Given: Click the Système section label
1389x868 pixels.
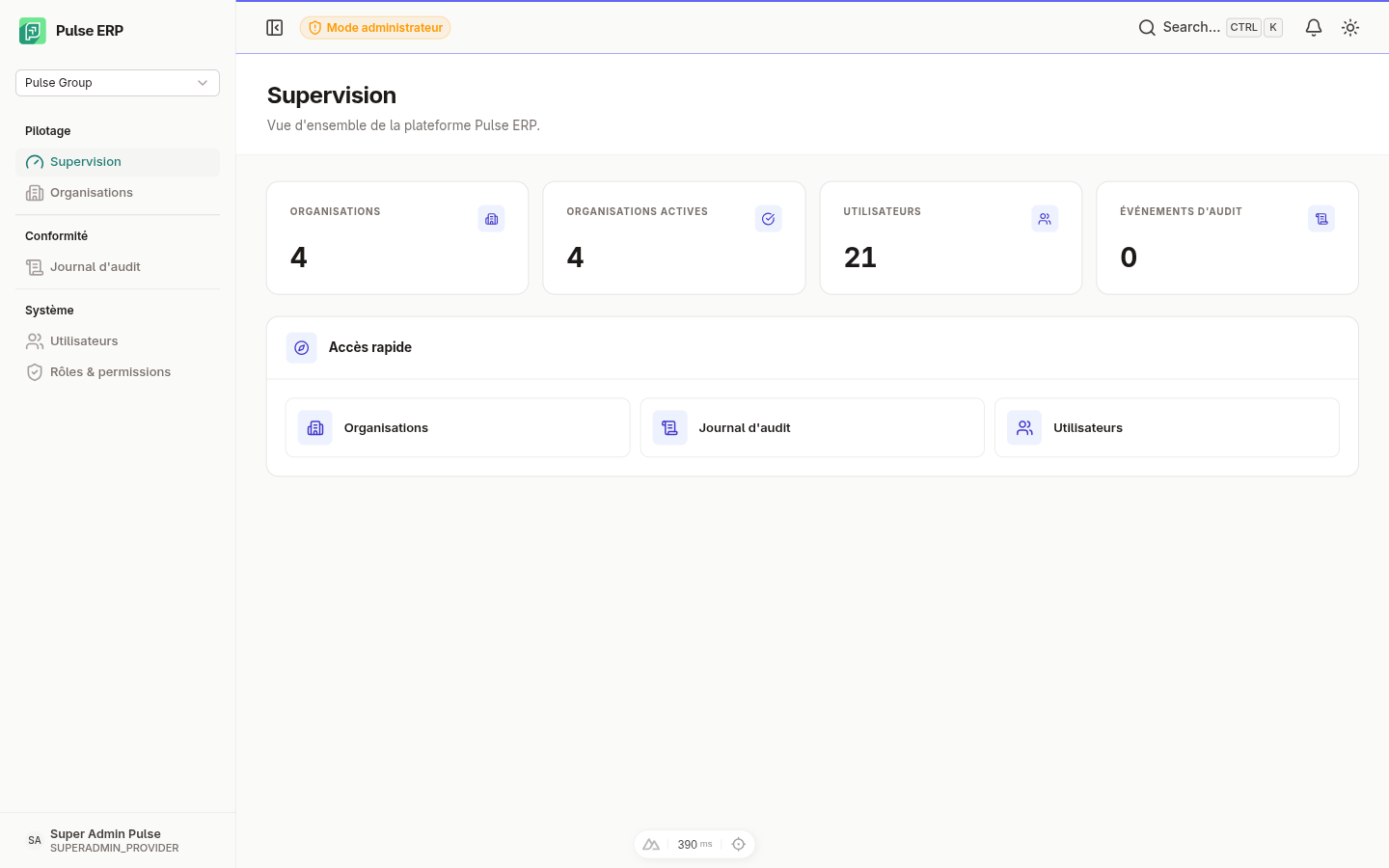Looking at the screenshot, I should (49, 311).
